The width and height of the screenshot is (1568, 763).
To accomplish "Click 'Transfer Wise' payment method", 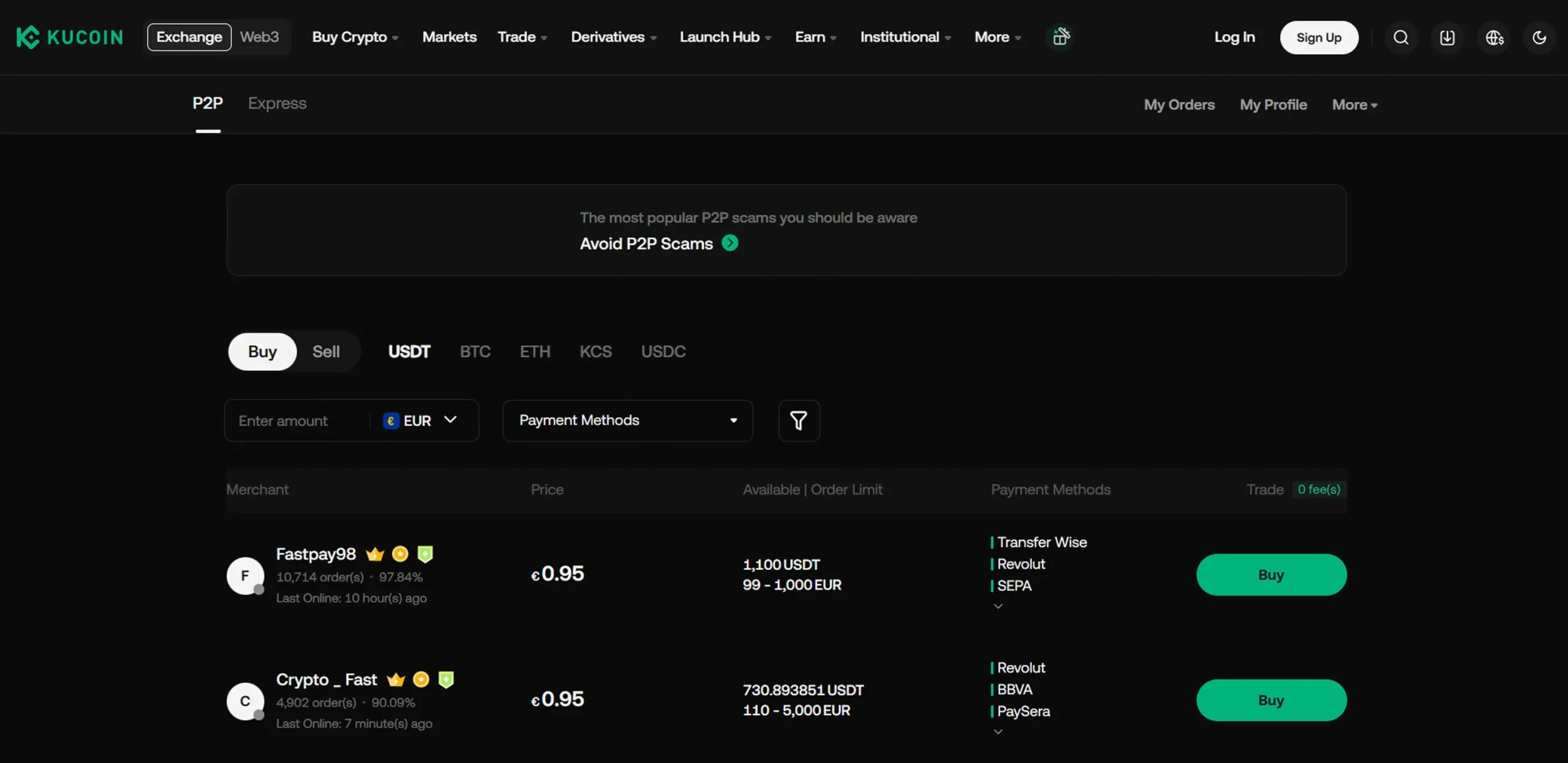I will [1042, 542].
